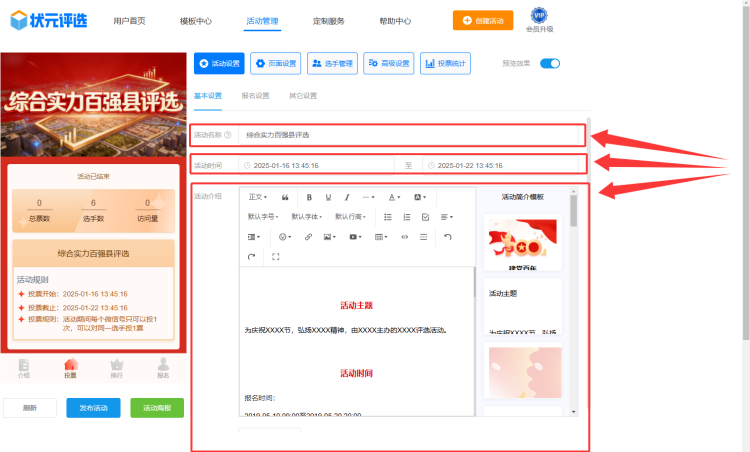Click the 活动名称 input field
Viewport: 750px width, 452px height.
pyautogui.click(x=408, y=135)
